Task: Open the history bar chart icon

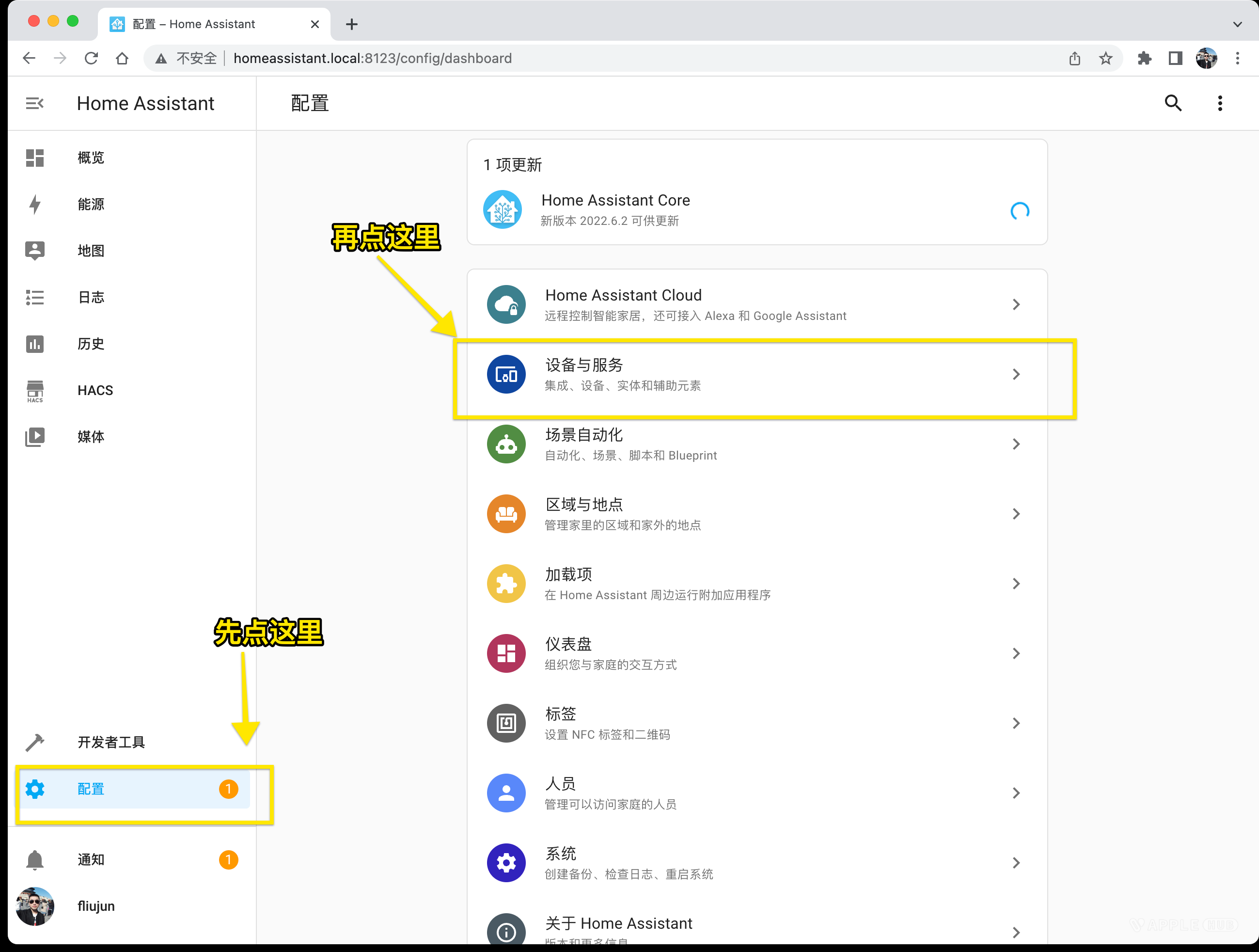Action: [x=35, y=344]
